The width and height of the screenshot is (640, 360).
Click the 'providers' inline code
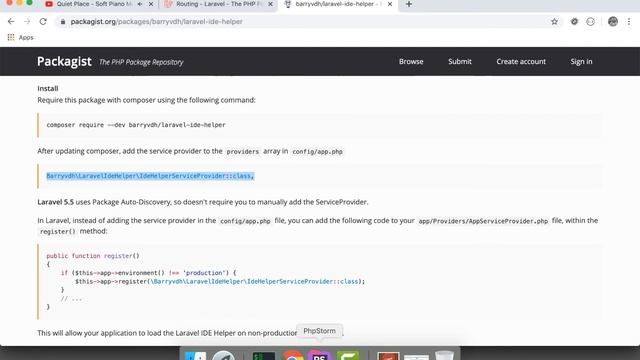tap(242, 151)
